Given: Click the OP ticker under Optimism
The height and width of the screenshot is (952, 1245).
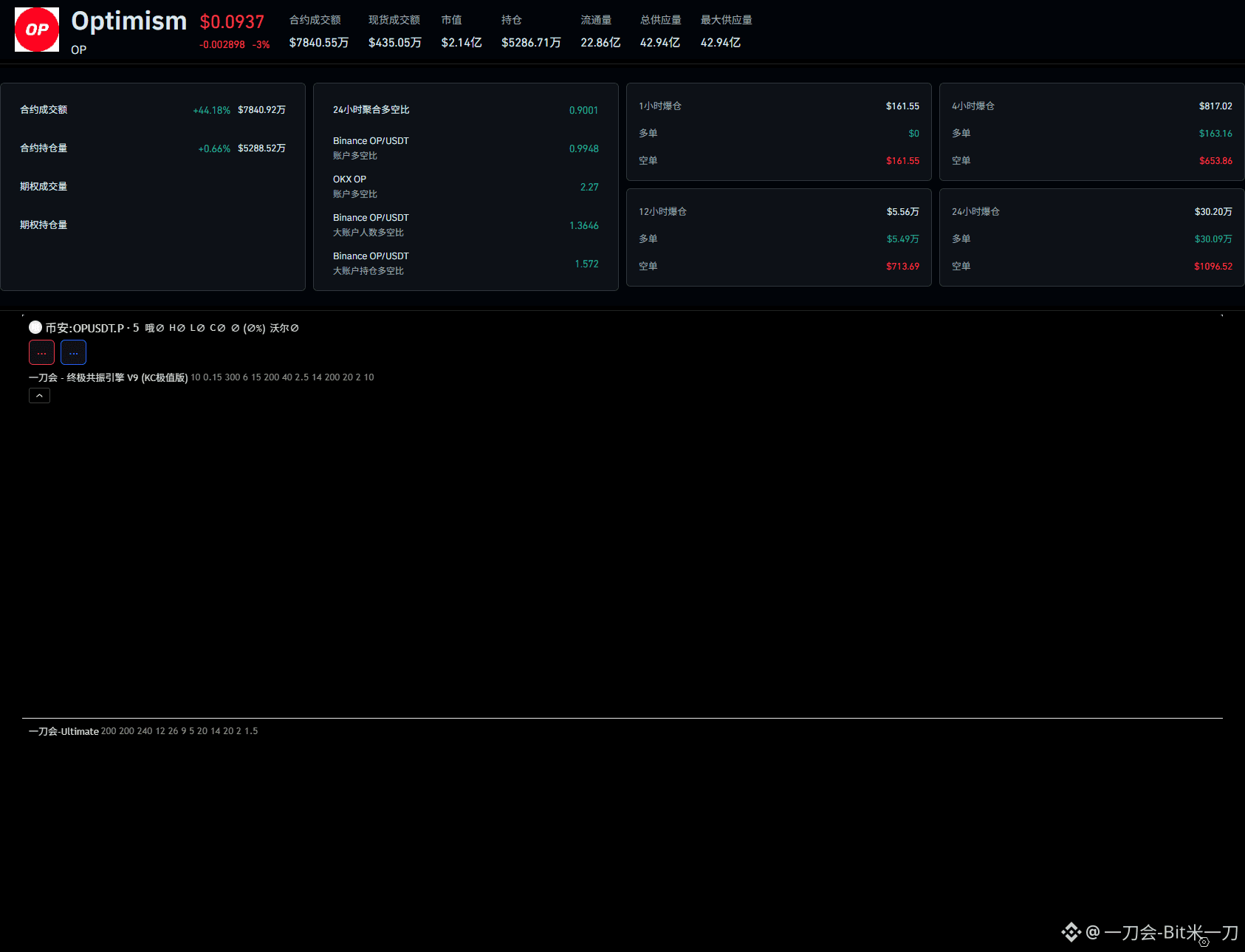Looking at the screenshot, I should point(79,49).
